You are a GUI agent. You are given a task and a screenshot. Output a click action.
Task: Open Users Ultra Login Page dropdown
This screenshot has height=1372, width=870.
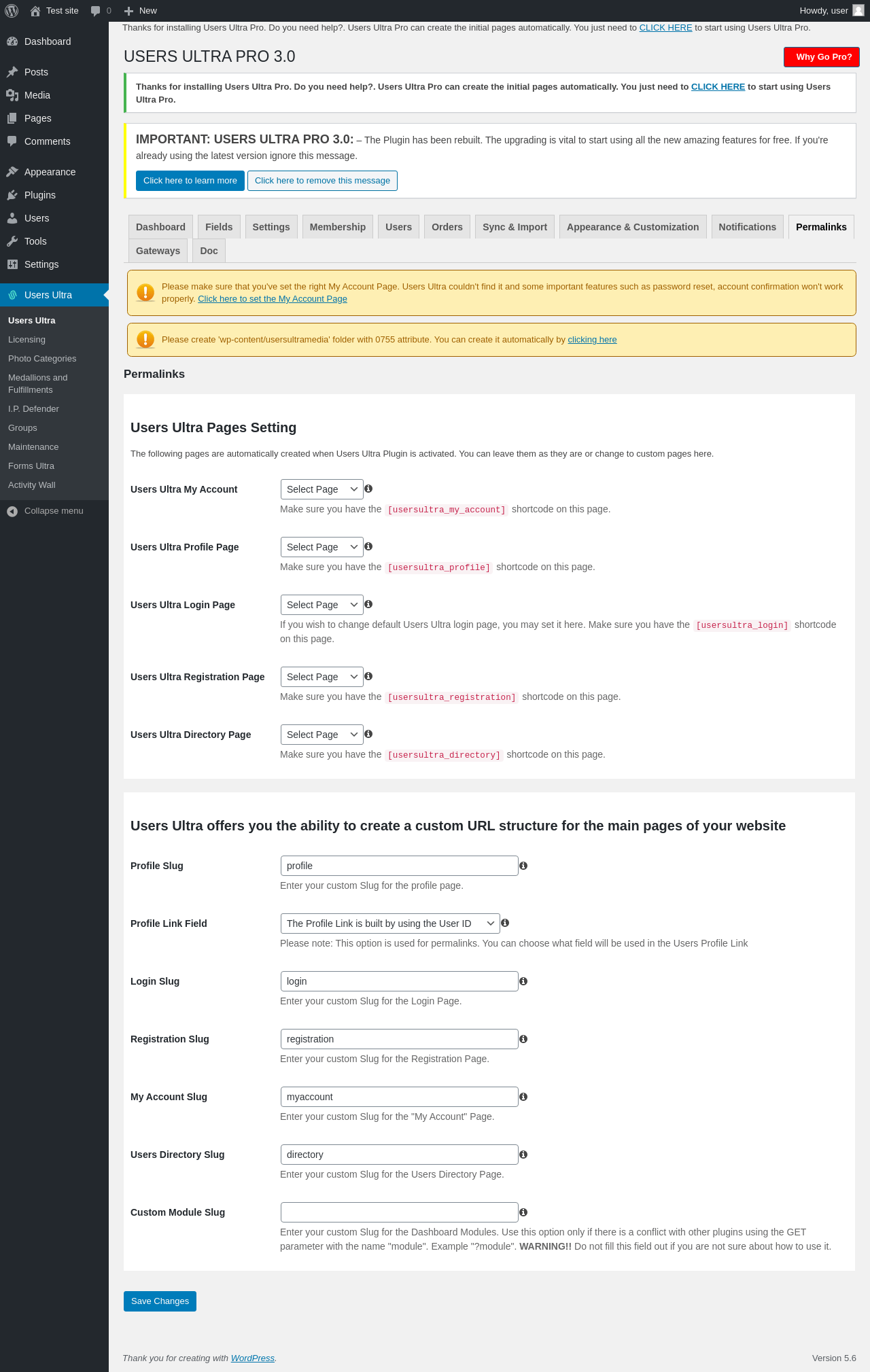322,605
